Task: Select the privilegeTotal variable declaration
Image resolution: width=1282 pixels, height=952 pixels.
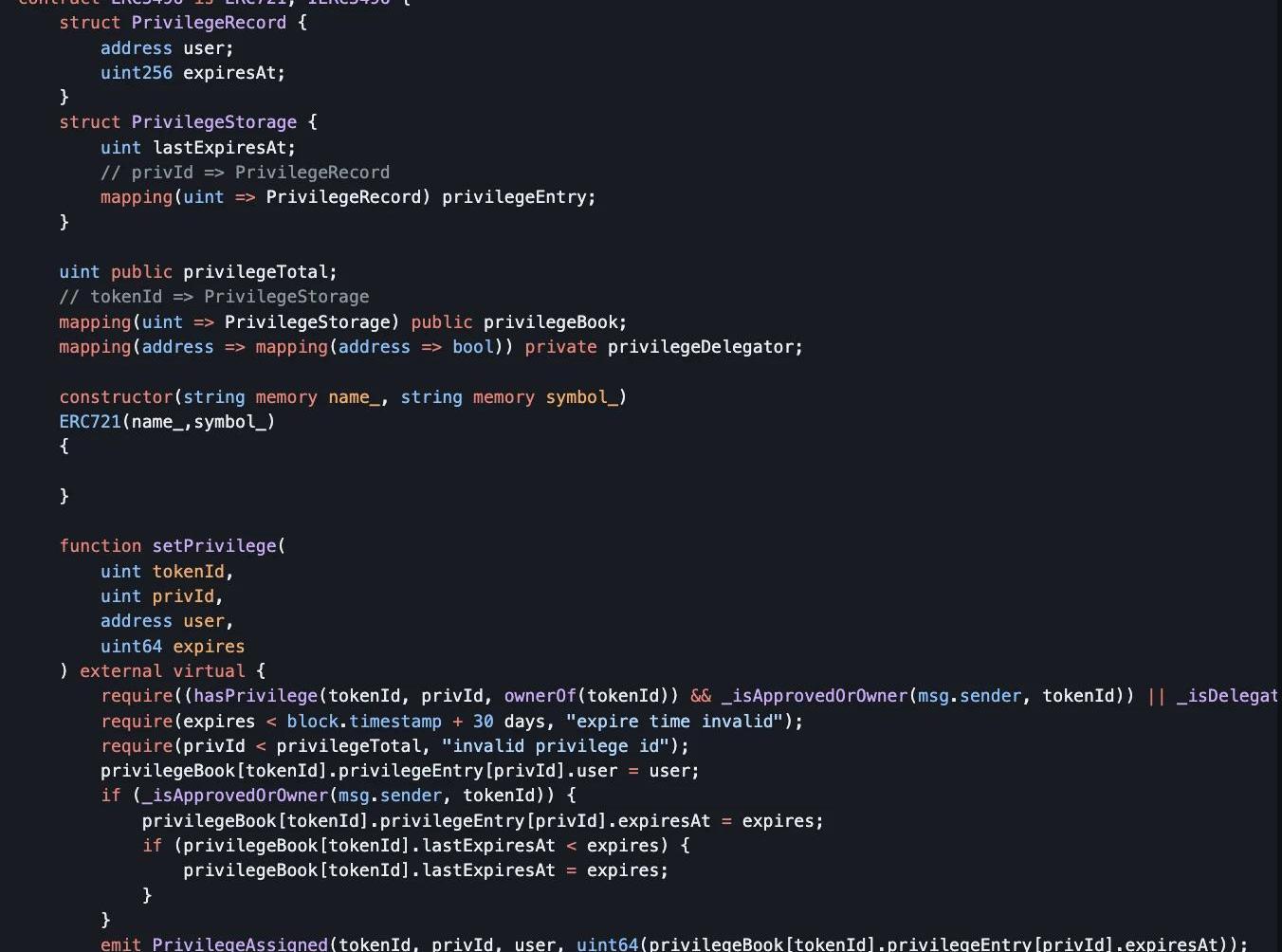Action: [198, 272]
